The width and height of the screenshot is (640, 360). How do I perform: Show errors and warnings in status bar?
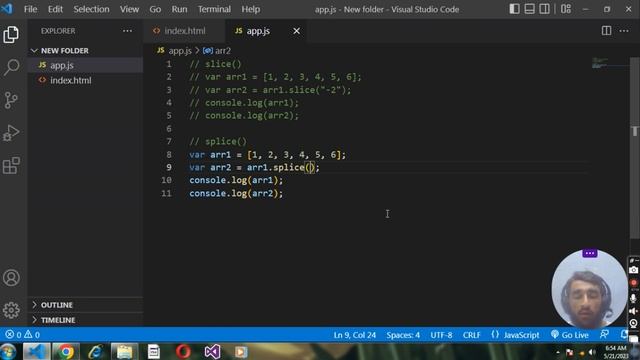coord(22,335)
